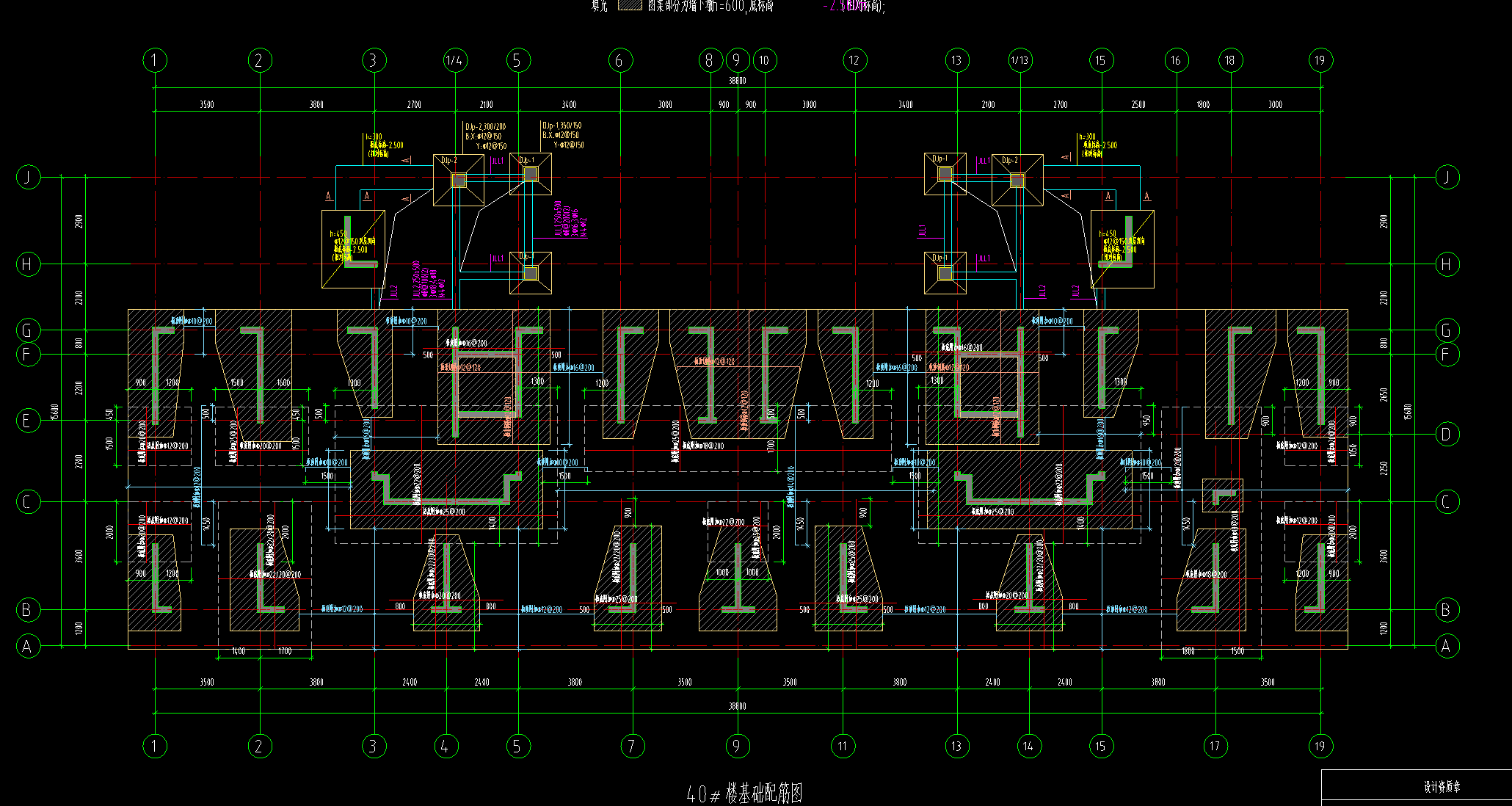The height and width of the screenshot is (806, 1512).
Task: Click the magenta JLL1,250x500 beam annotation
Action: (571, 220)
